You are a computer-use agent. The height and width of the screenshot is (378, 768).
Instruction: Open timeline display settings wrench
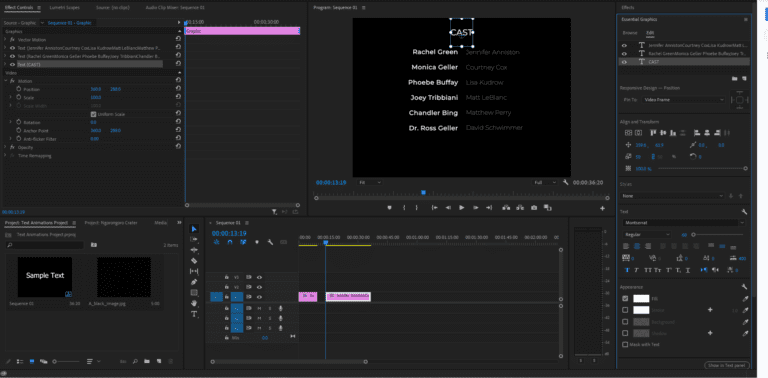pos(270,242)
